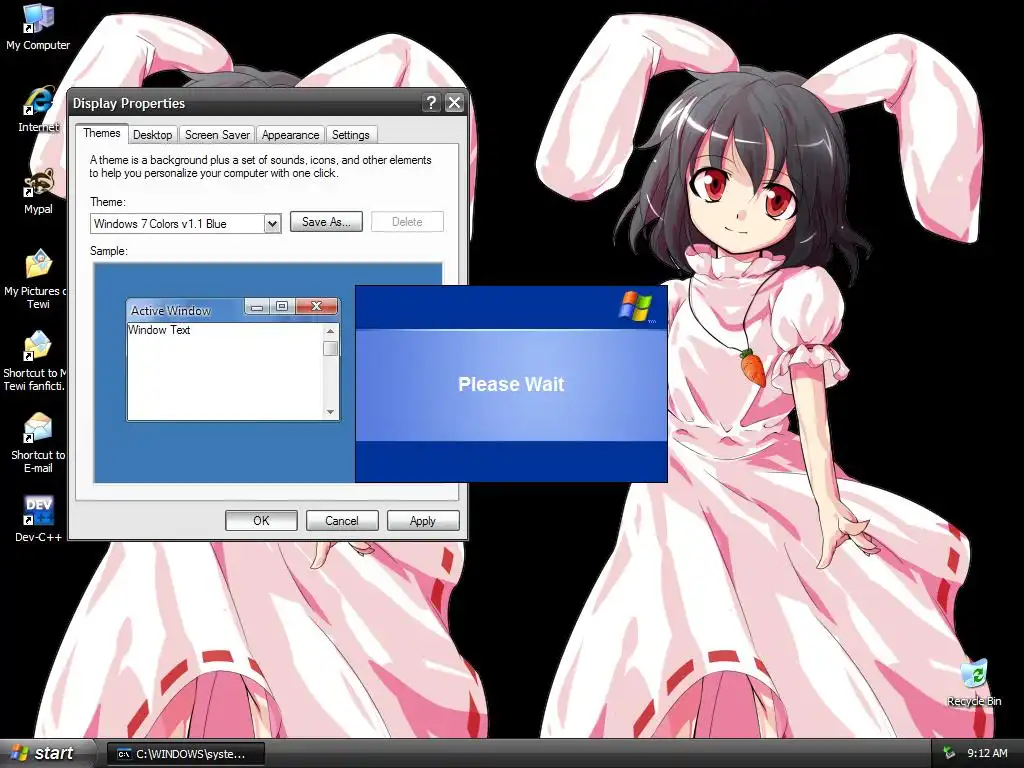Confirm with the OK button
The width and height of the screenshot is (1024, 768).
(x=261, y=520)
